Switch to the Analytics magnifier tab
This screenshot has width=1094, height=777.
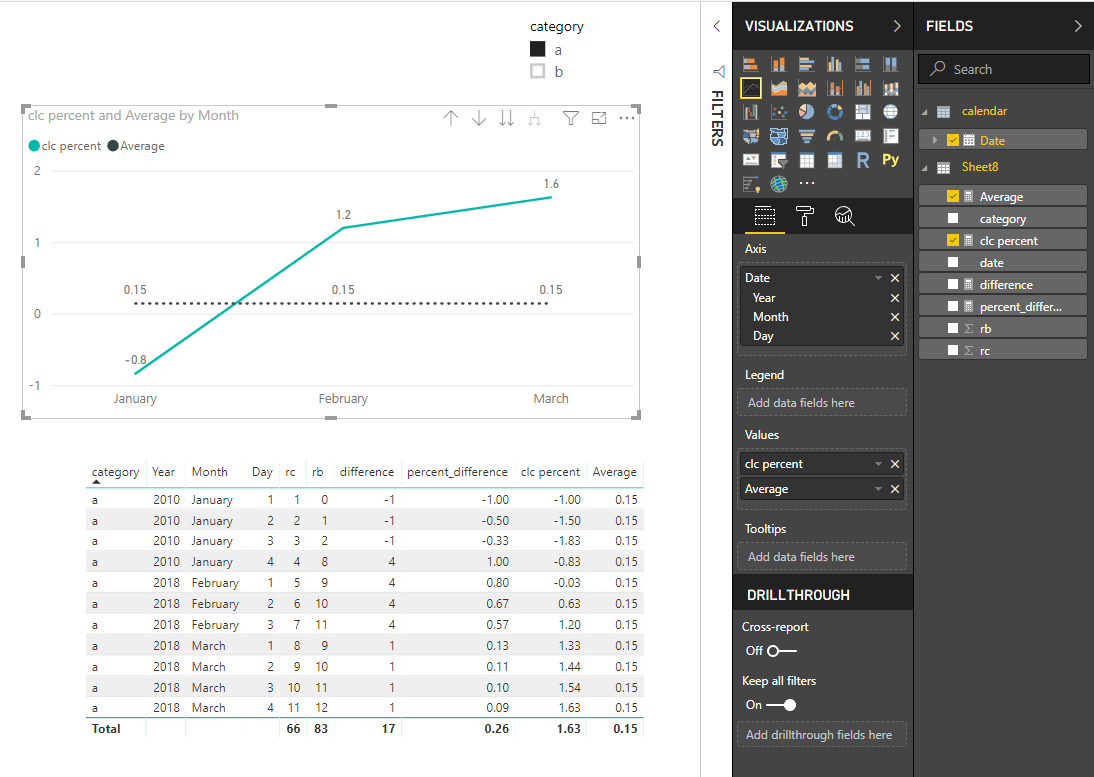click(844, 216)
